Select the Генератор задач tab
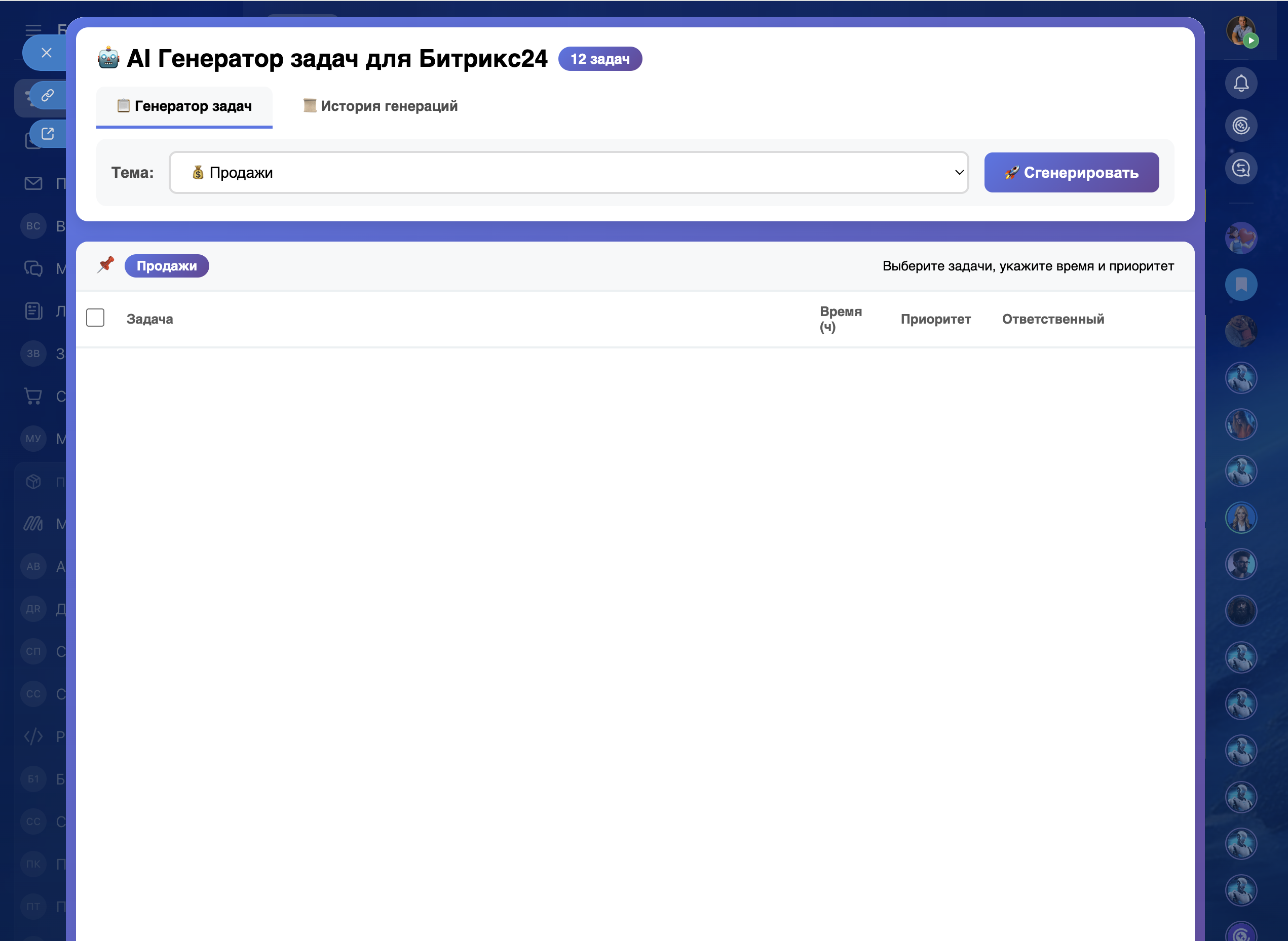 184,106
